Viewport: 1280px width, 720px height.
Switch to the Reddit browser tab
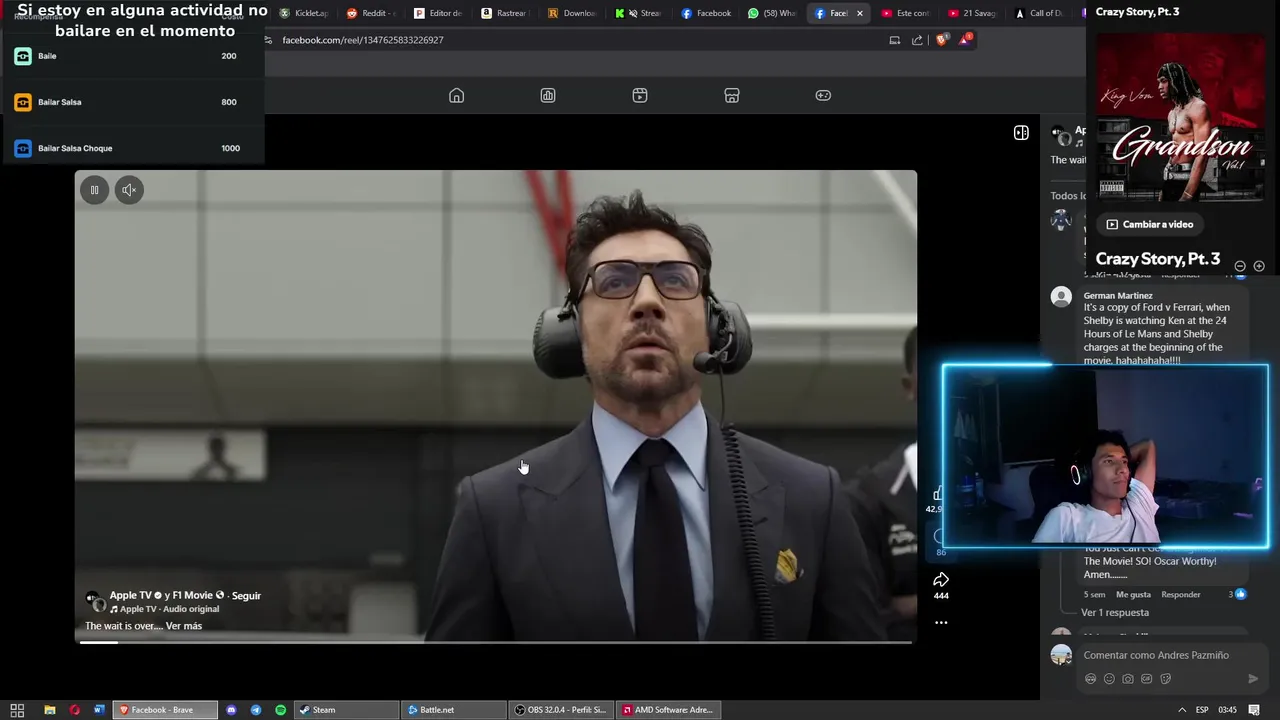point(371,13)
